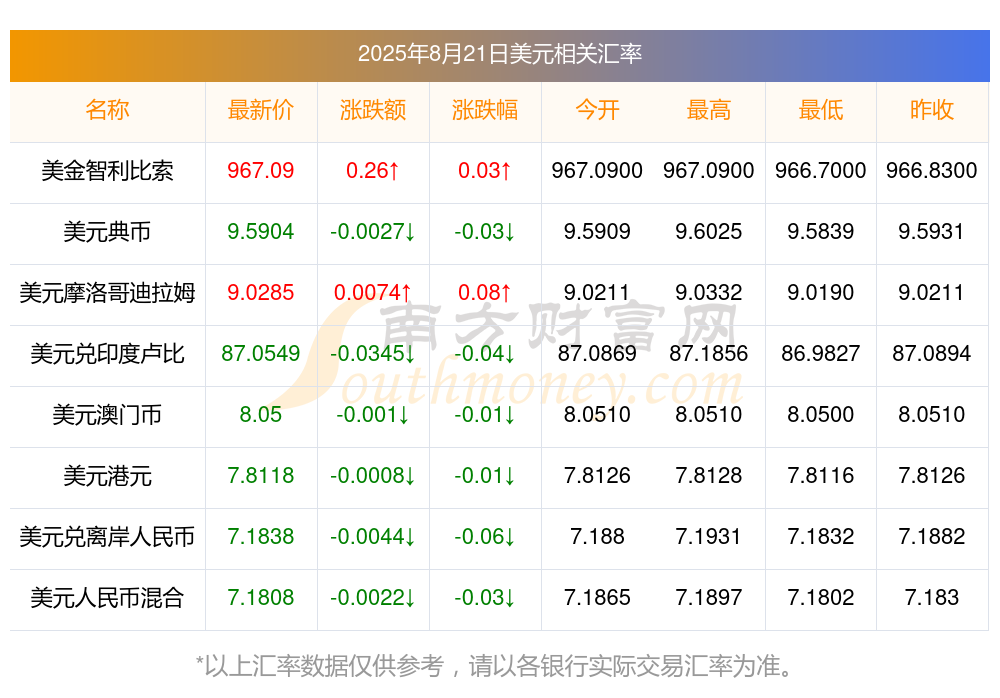Click the change amount '0.26↑'
The width and height of the screenshot is (1000, 698).
coord(372,171)
